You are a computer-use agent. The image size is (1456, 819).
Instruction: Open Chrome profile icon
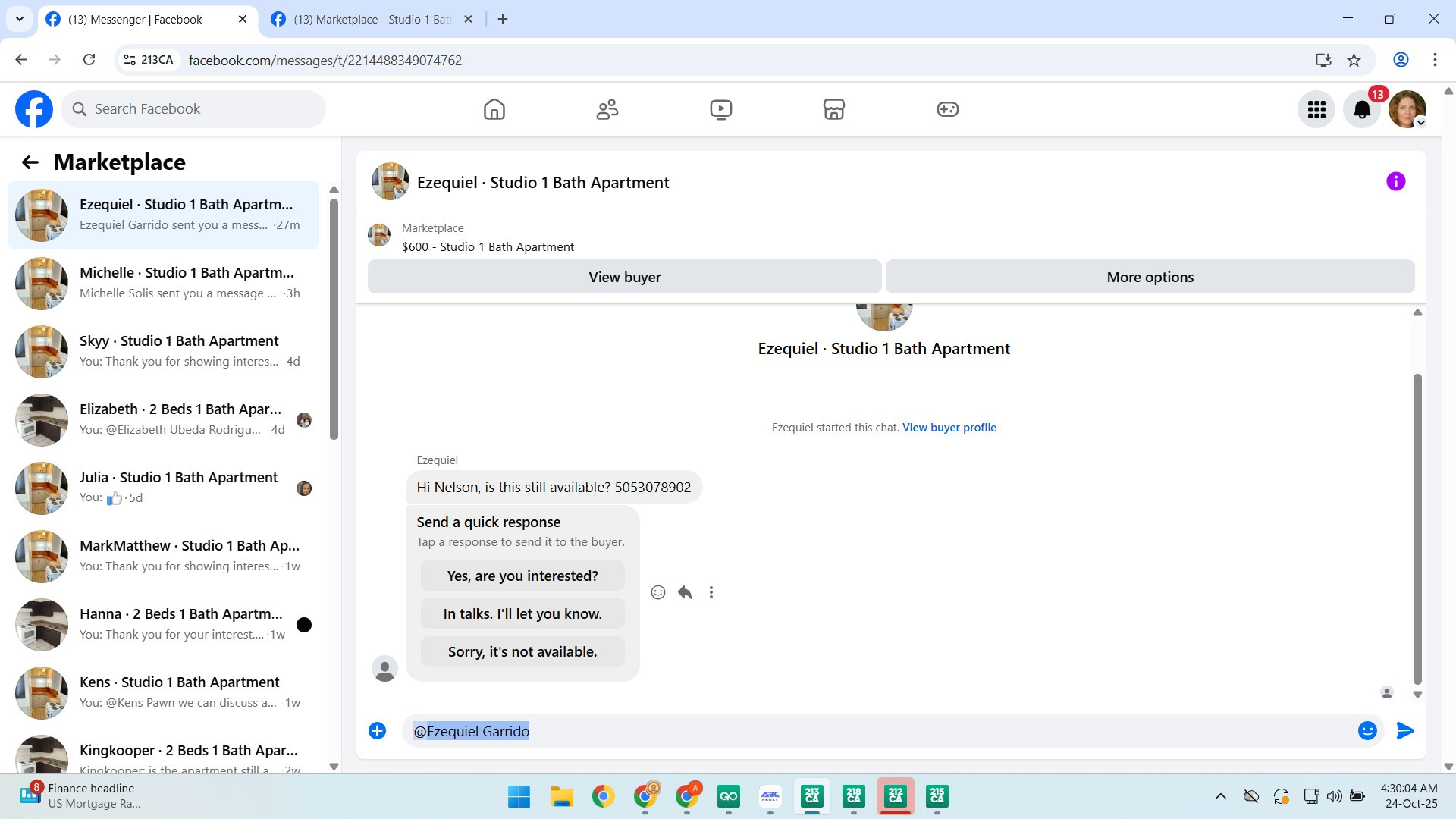point(1401,60)
